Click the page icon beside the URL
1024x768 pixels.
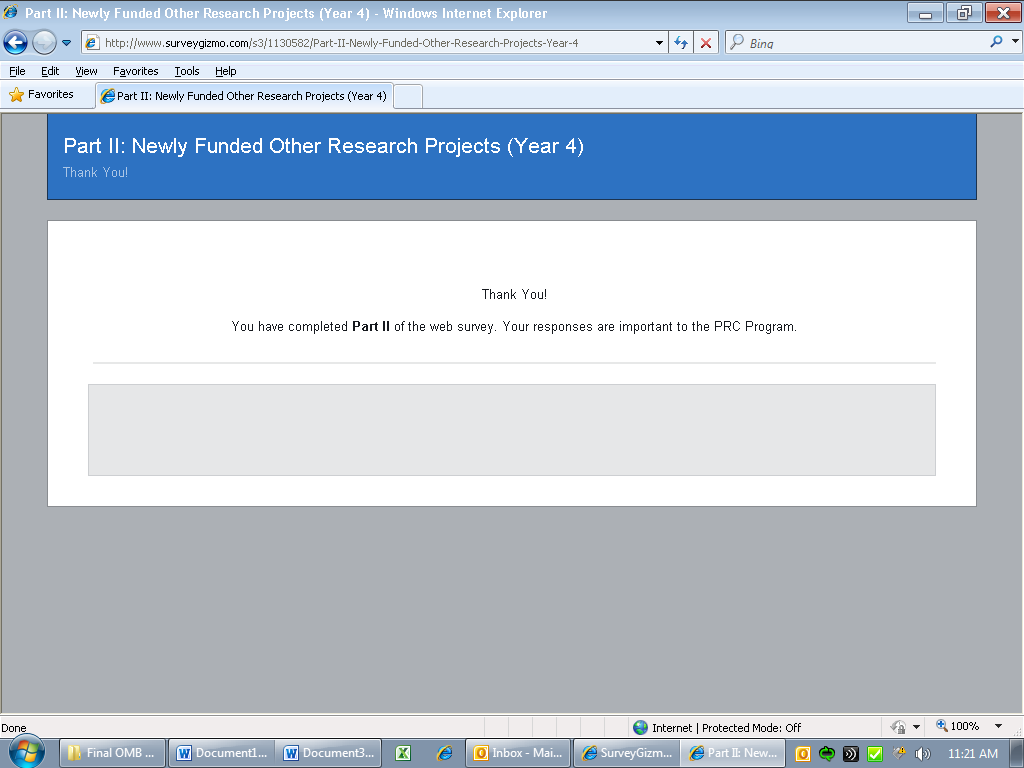(x=92, y=43)
